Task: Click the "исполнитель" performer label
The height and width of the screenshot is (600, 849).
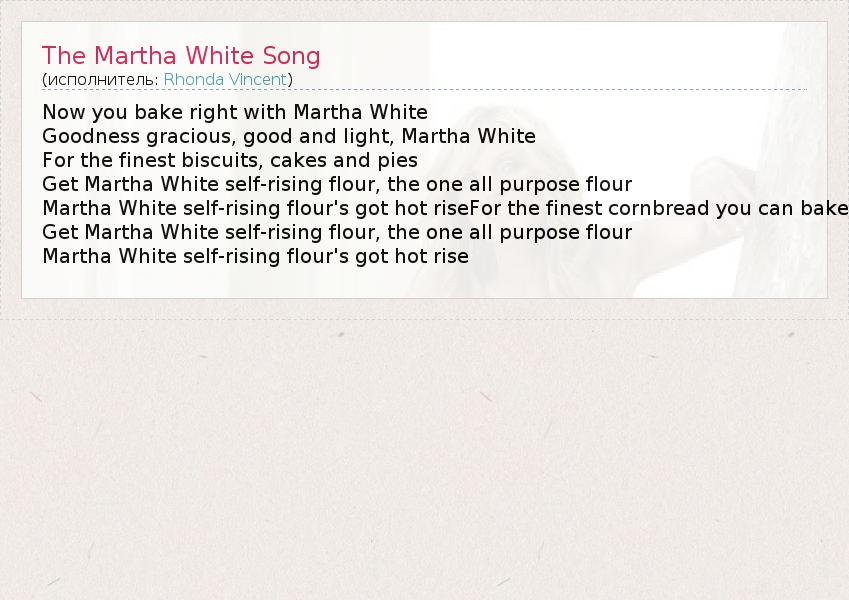Action: 101,79
